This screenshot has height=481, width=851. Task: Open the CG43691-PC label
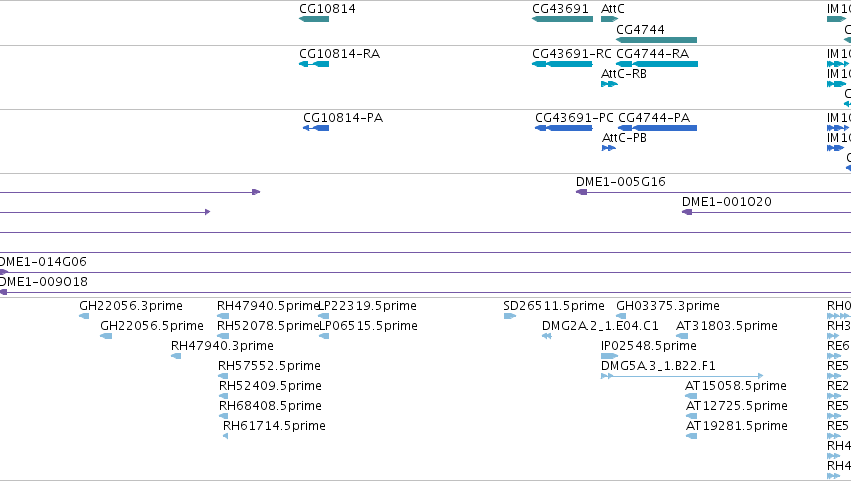(x=574, y=118)
